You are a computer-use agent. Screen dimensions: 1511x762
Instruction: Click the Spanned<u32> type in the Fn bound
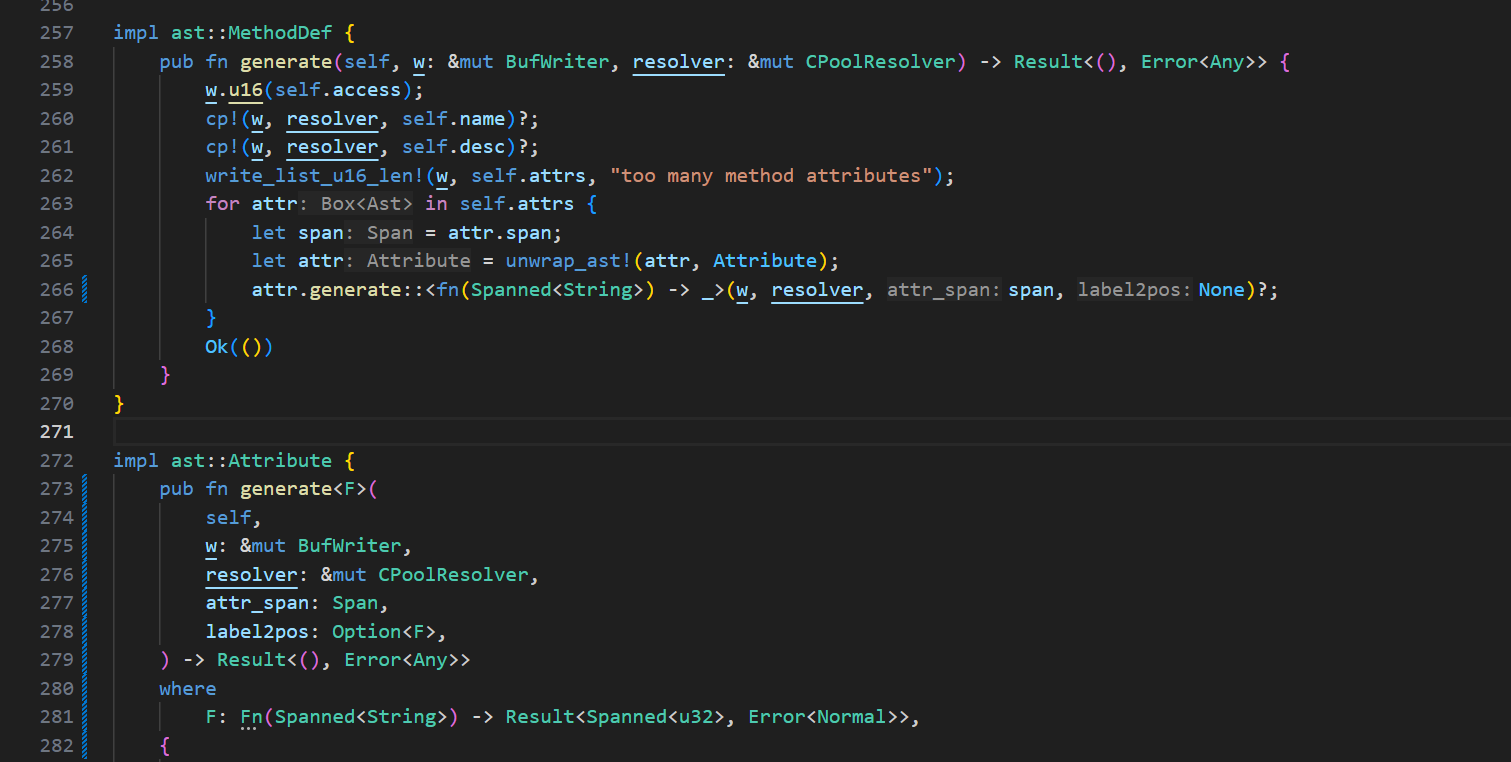pyautogui.click(x=654, y=717)
